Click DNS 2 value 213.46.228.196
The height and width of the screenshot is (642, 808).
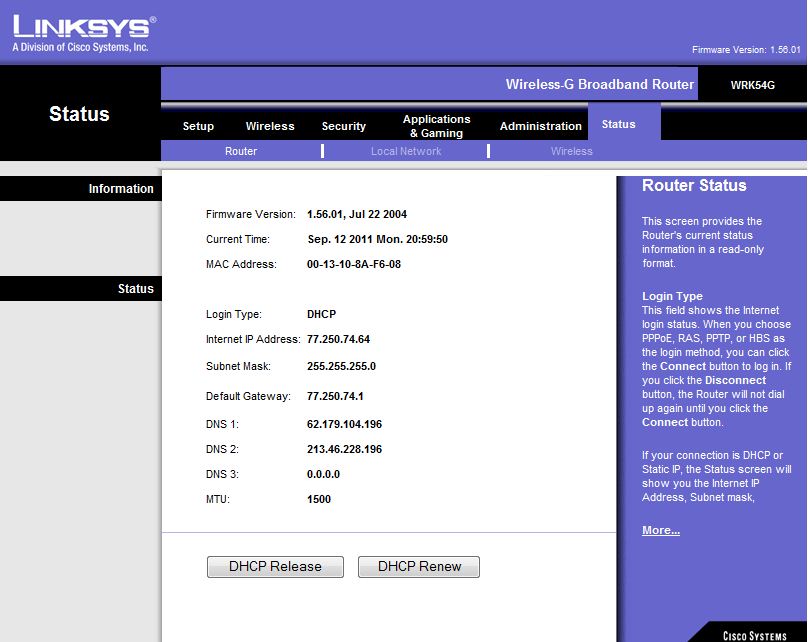click(x=344, y=449)
